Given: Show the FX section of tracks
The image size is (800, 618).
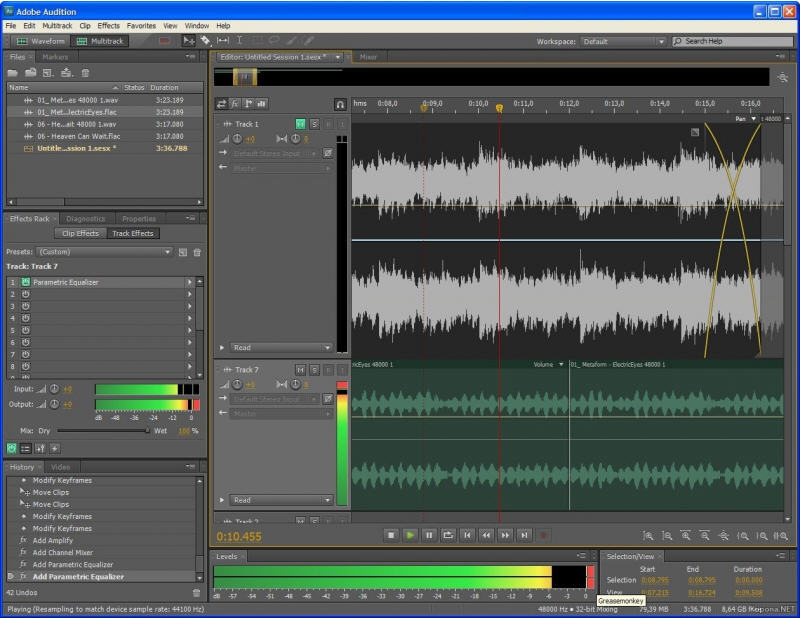Looking at the screenshot, I should click(235, 103).
